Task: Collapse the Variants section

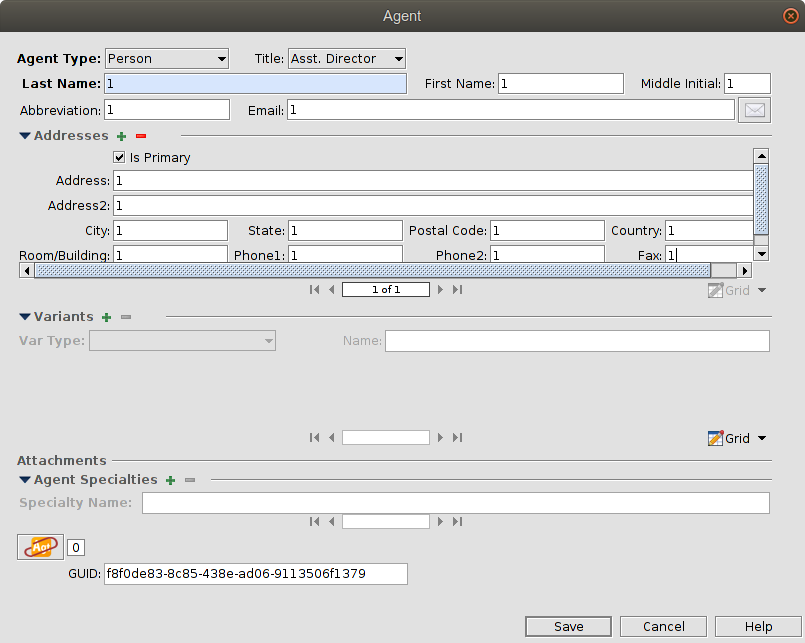Action: click(24, 316)
